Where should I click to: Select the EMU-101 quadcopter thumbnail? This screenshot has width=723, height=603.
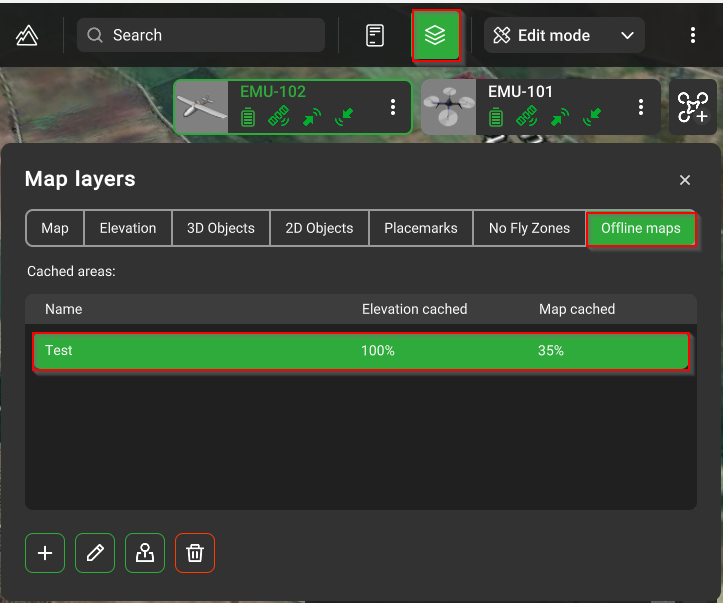[448, 107]
